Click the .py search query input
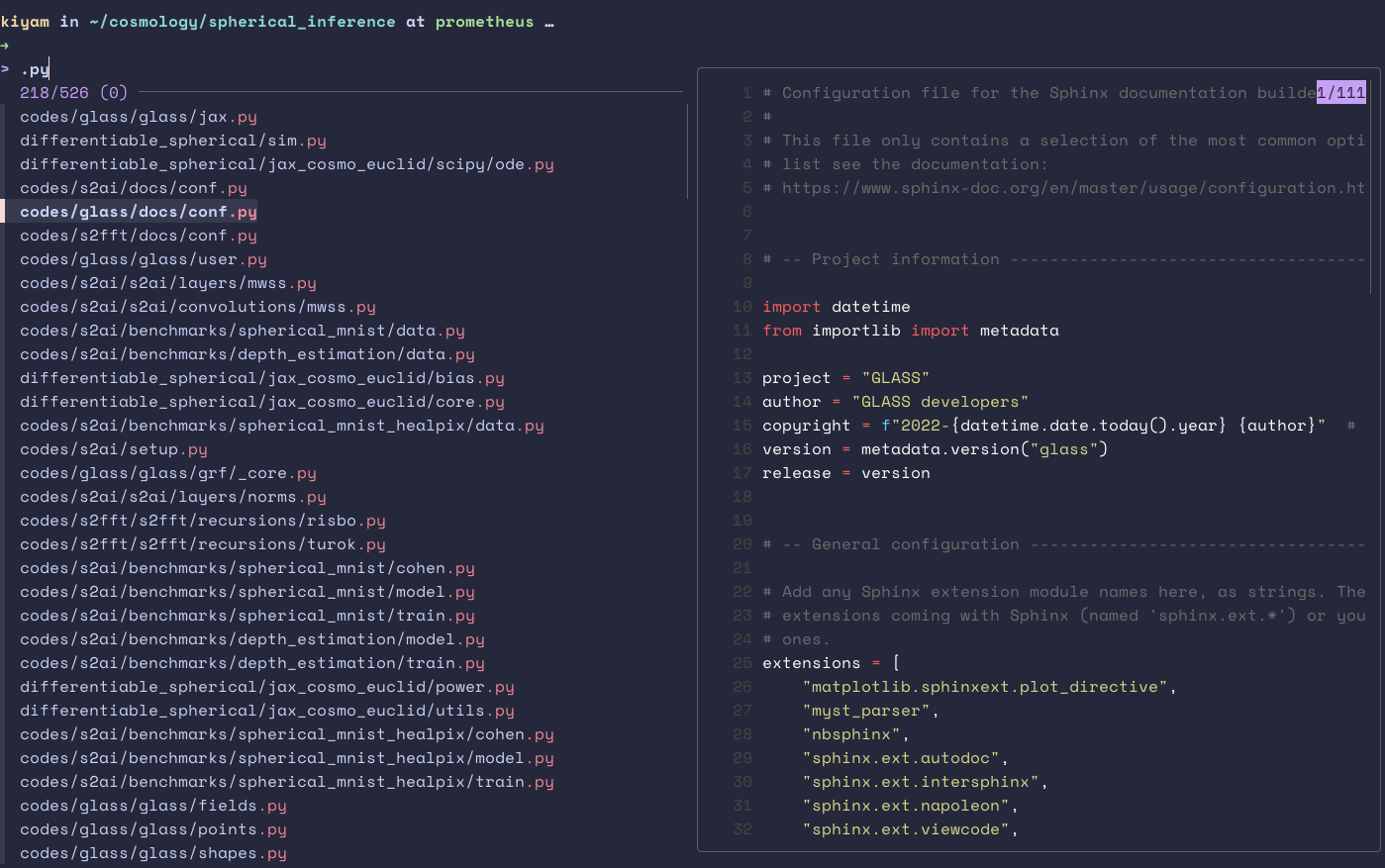 tap(35, 69)
